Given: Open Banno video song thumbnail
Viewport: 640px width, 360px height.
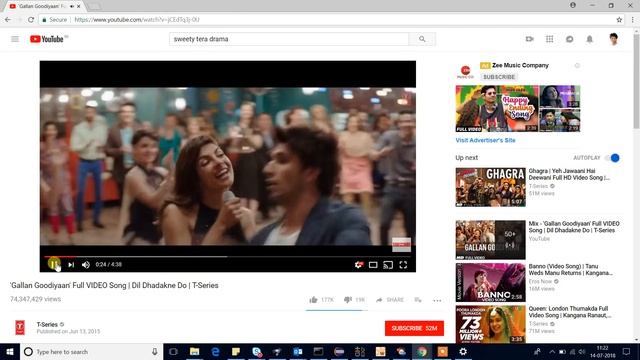Looking at the screenshot, I should point(491,282).
